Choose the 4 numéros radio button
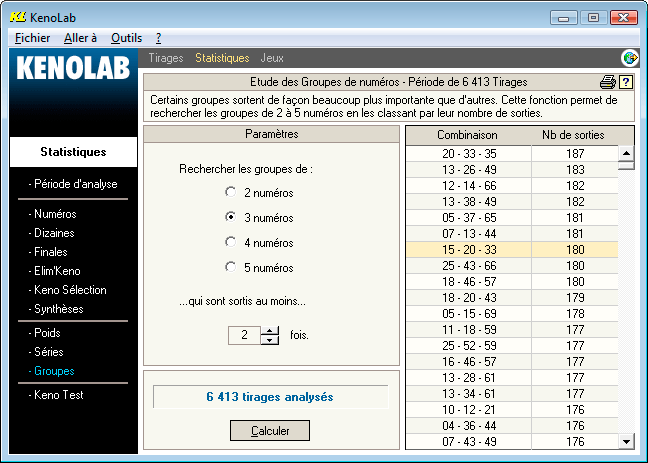Viewport: 648px width, 463px height. coord(231,242)
